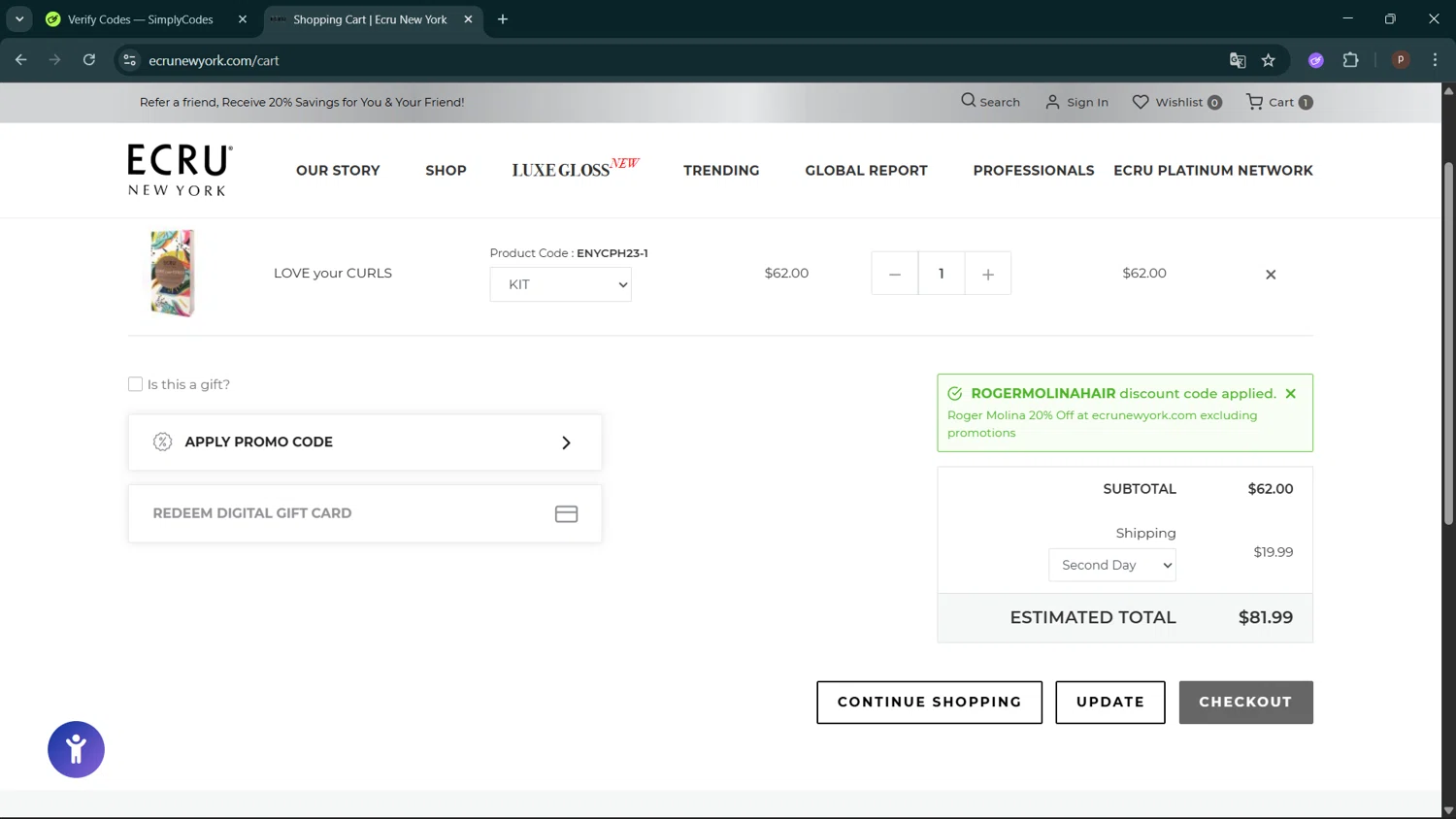
Task: Click the UPDATE cart button
Action: (x=1109, y=703)
